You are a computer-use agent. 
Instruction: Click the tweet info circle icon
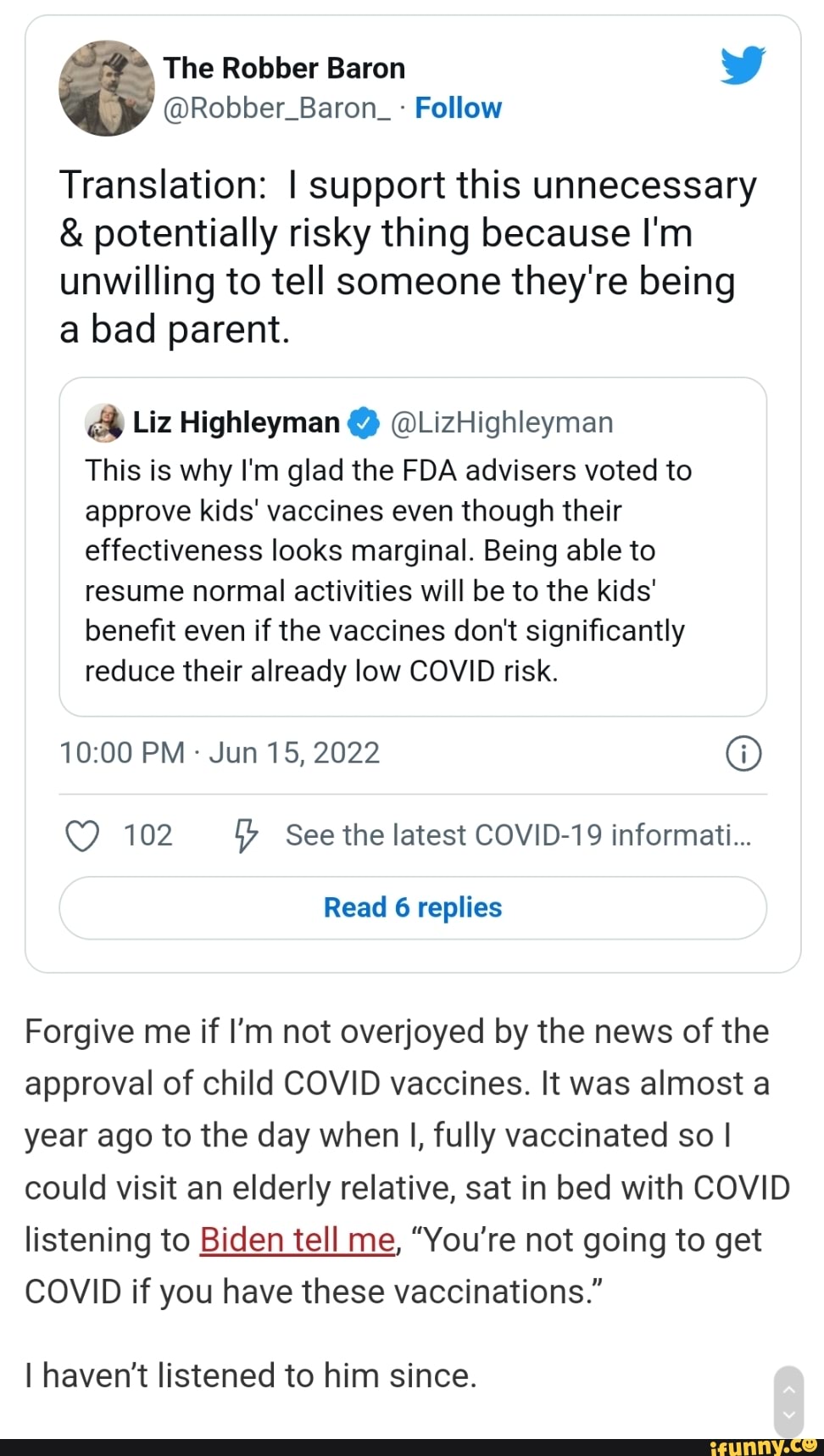tap(743, 753)
